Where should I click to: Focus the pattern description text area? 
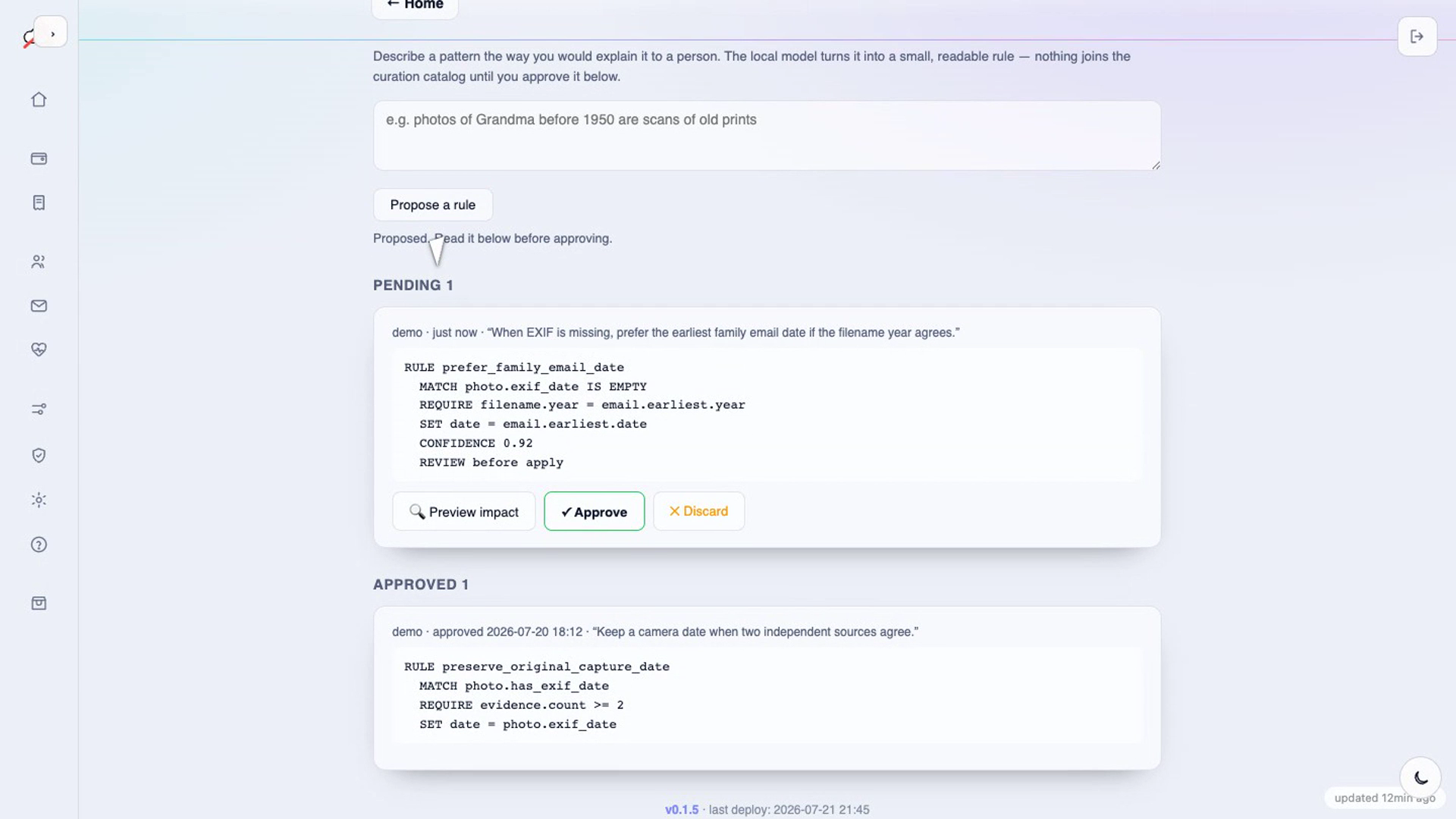[767, 136]
